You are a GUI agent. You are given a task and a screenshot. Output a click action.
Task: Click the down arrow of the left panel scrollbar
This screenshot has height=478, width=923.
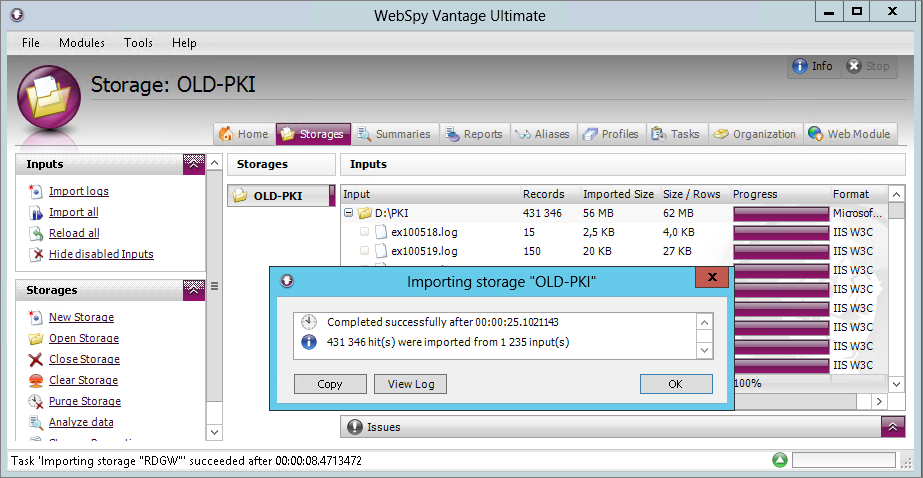214,432
